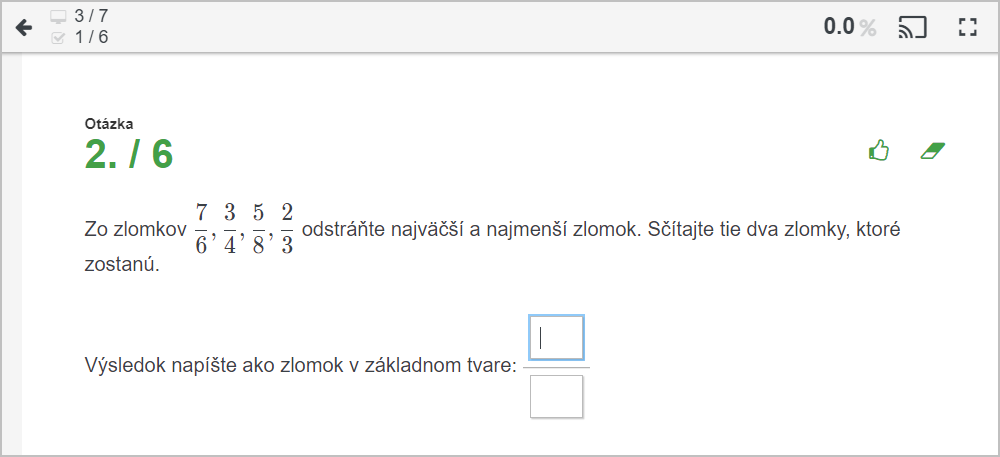Select the fraction 3/4 in the question

230,229
